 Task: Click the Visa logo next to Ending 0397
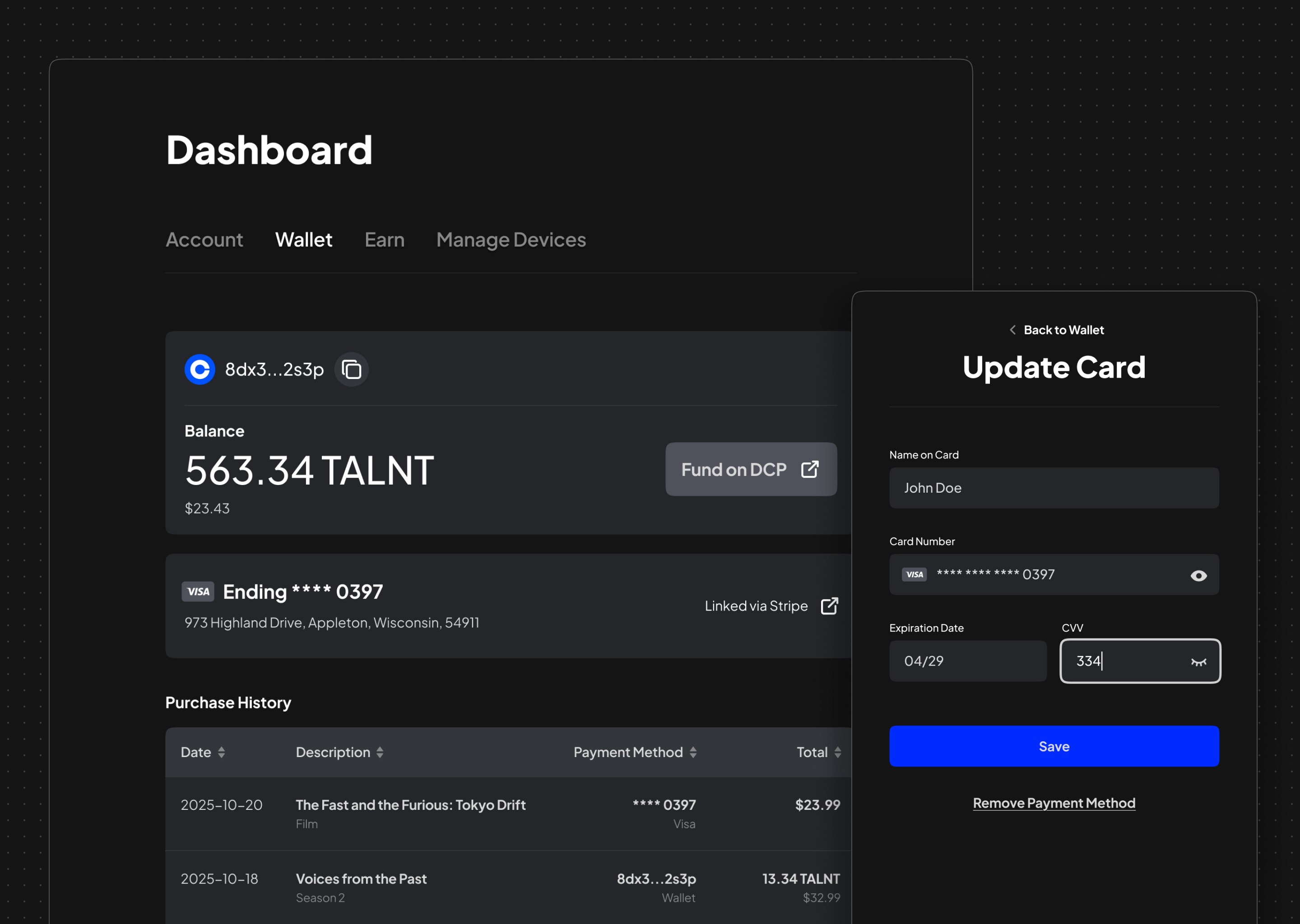coord(198,592)
